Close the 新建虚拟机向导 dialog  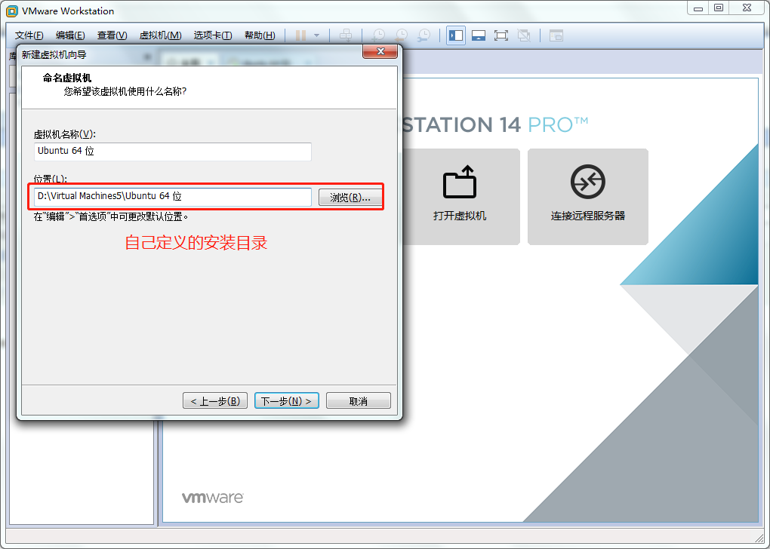click(380, 52)
